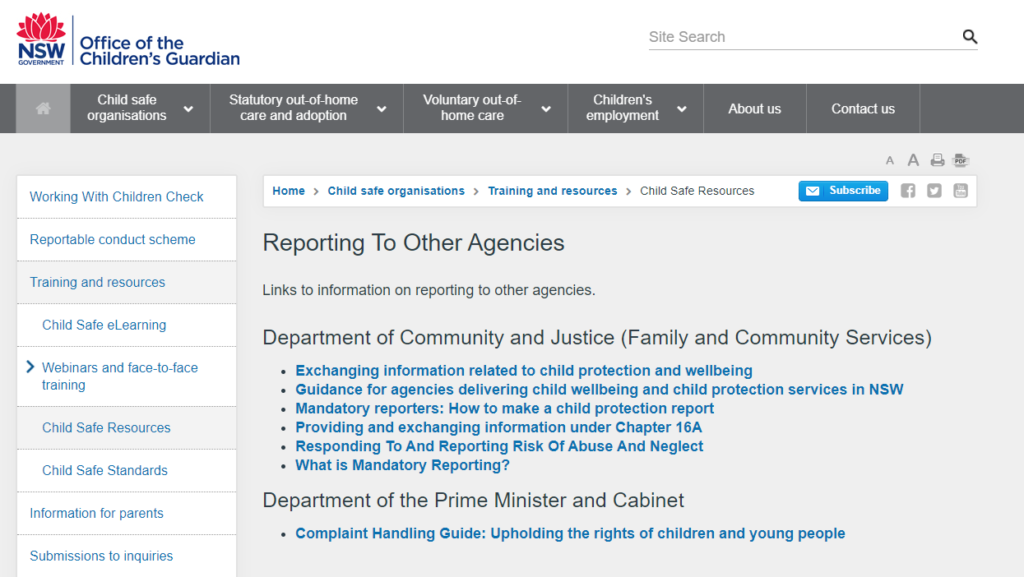Click inside the Site Search input field
This screenshot has height=577, width=1024.
click(x=790, y=36)
